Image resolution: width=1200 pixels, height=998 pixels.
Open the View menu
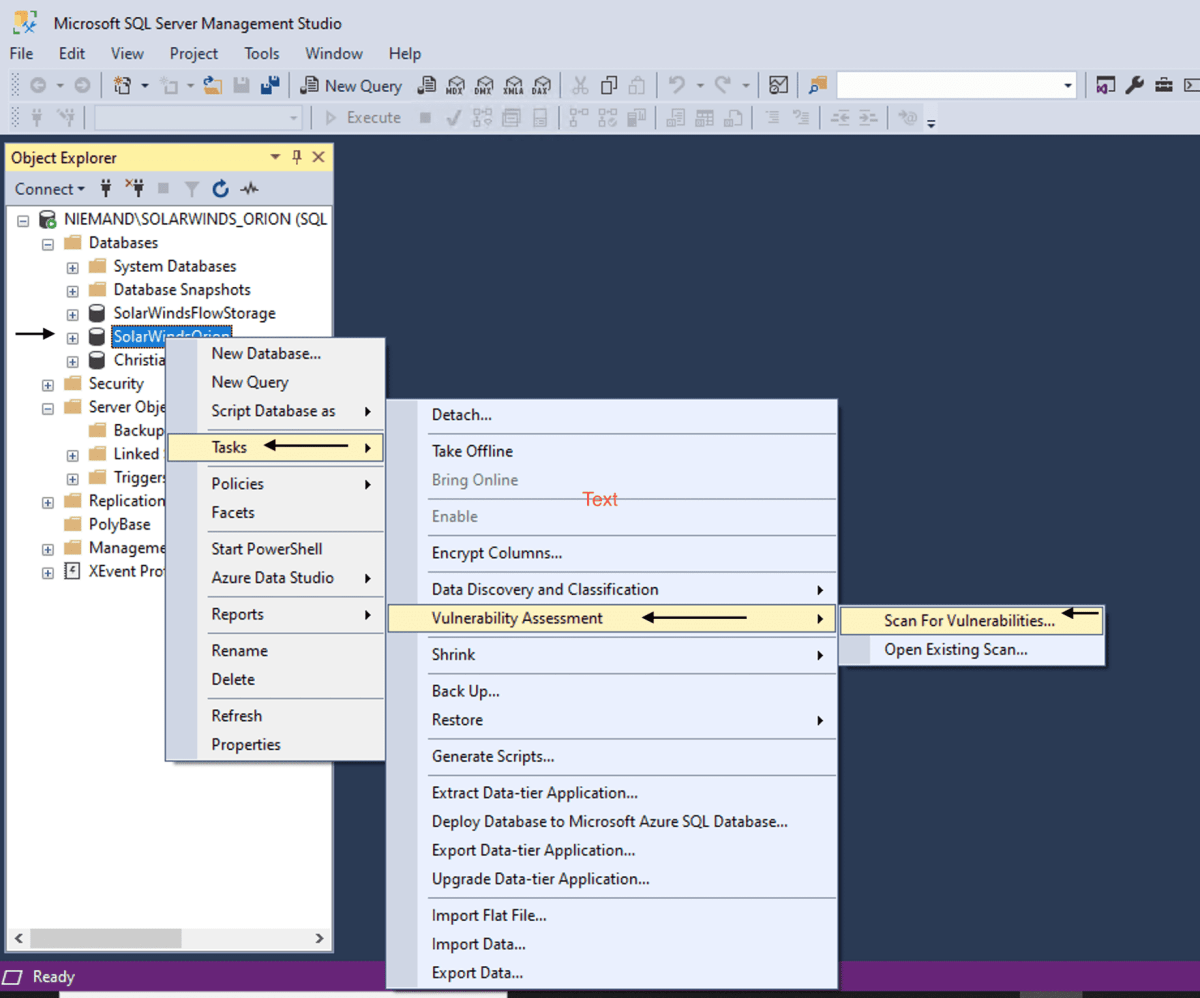[x=127, y=53]
